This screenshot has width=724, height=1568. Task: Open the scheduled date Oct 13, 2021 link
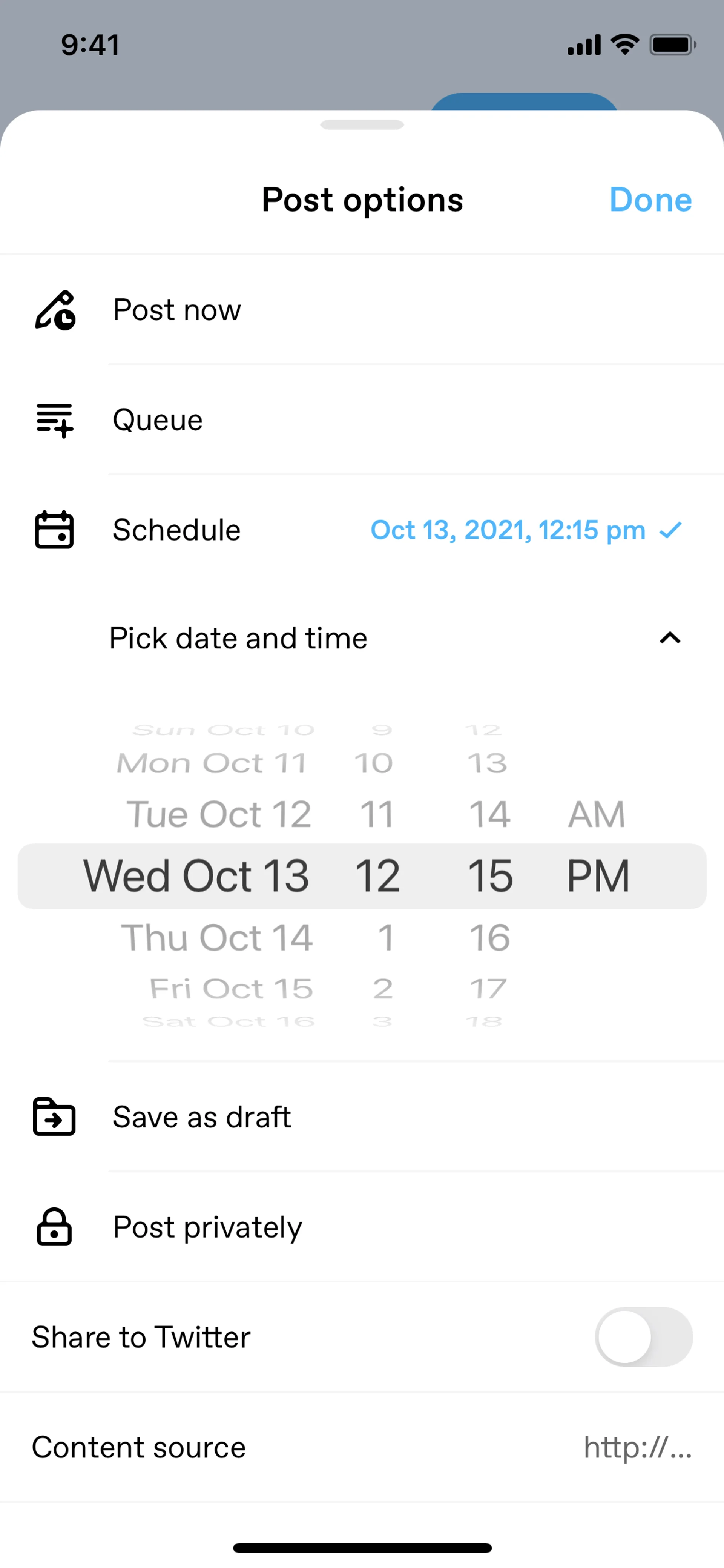pyautogui.click(x=508, y=530)
